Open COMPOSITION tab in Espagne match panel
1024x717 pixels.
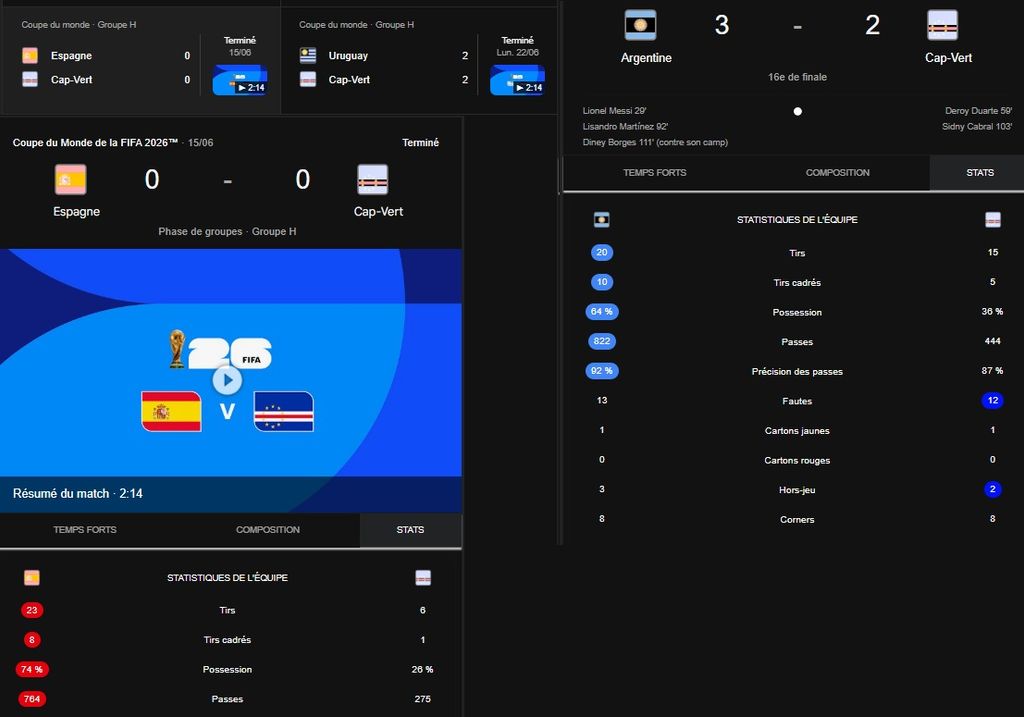coord(268,530)
